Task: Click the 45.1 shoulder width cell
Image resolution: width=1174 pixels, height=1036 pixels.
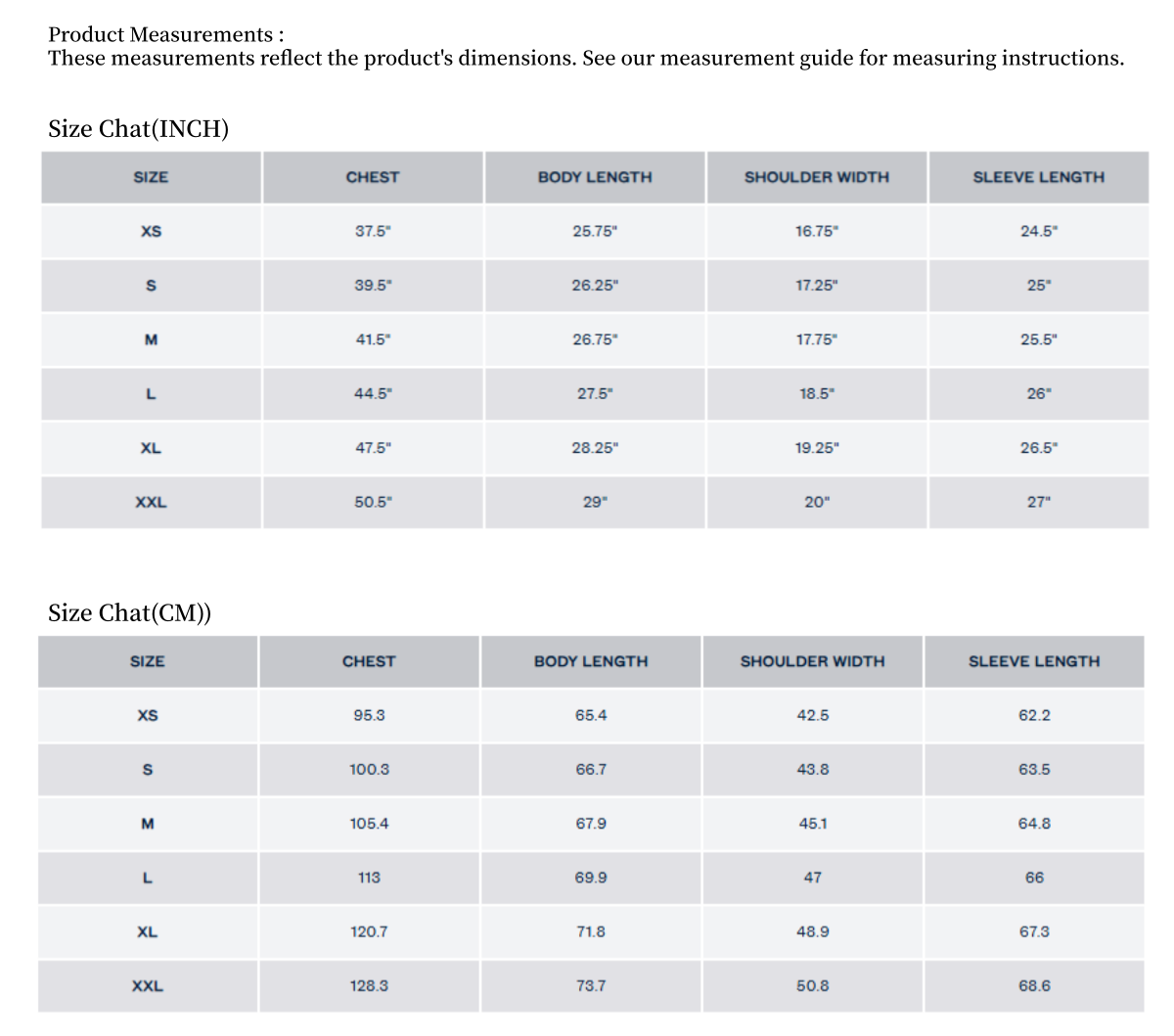Action: tap(813, 824)
